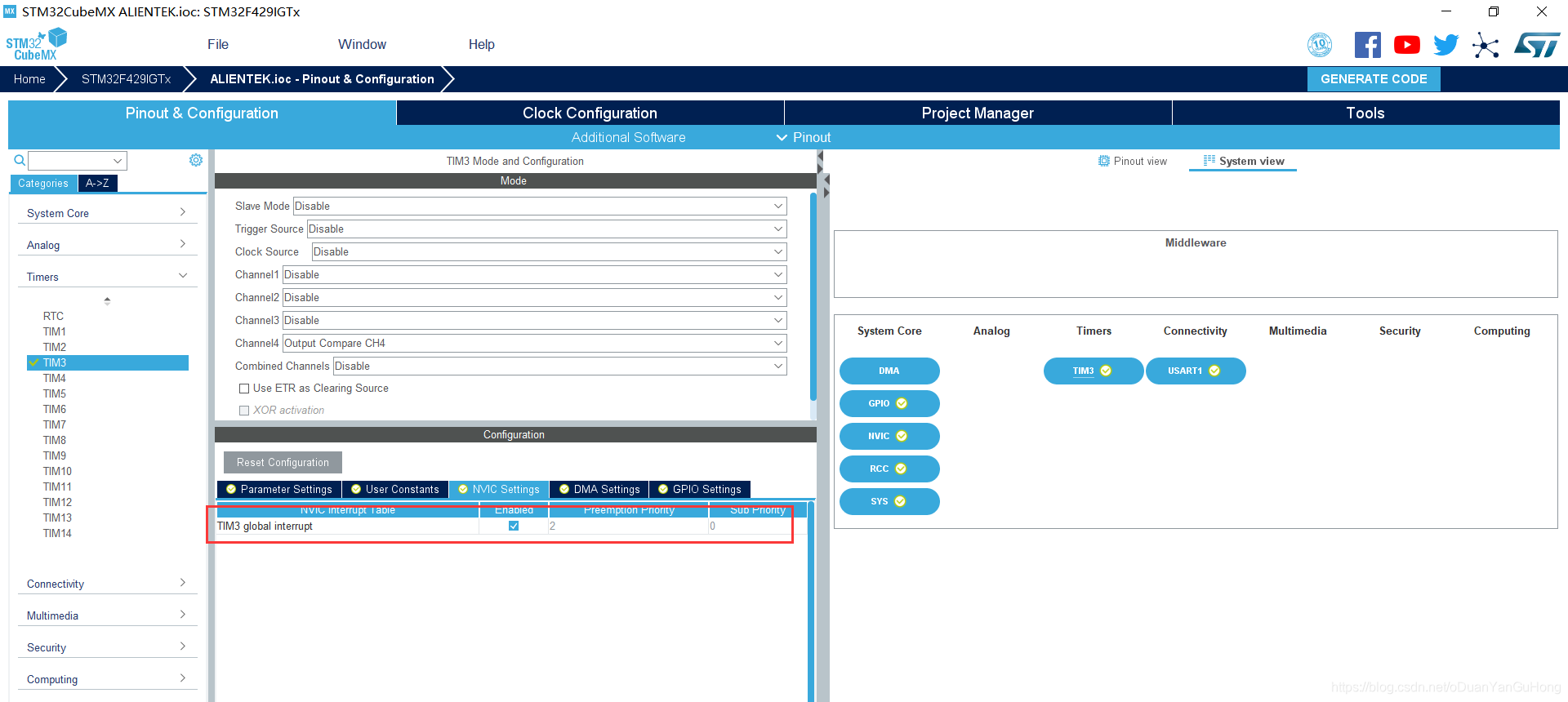
Task: Switch to Tools tab
Action: [x=1365, y=113]
